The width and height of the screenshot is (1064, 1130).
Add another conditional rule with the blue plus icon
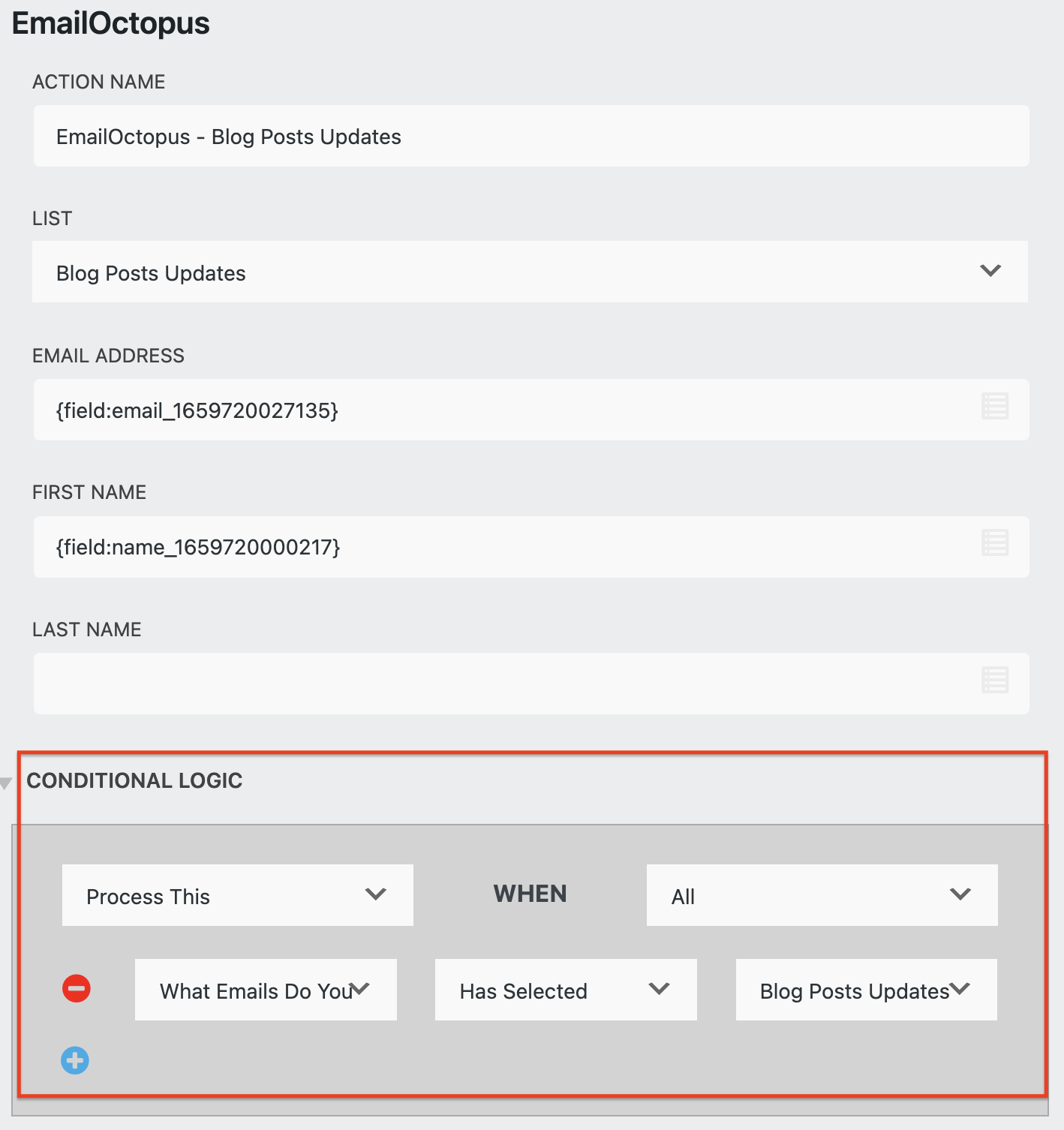pyautogui.click(x=74, y=1060)
